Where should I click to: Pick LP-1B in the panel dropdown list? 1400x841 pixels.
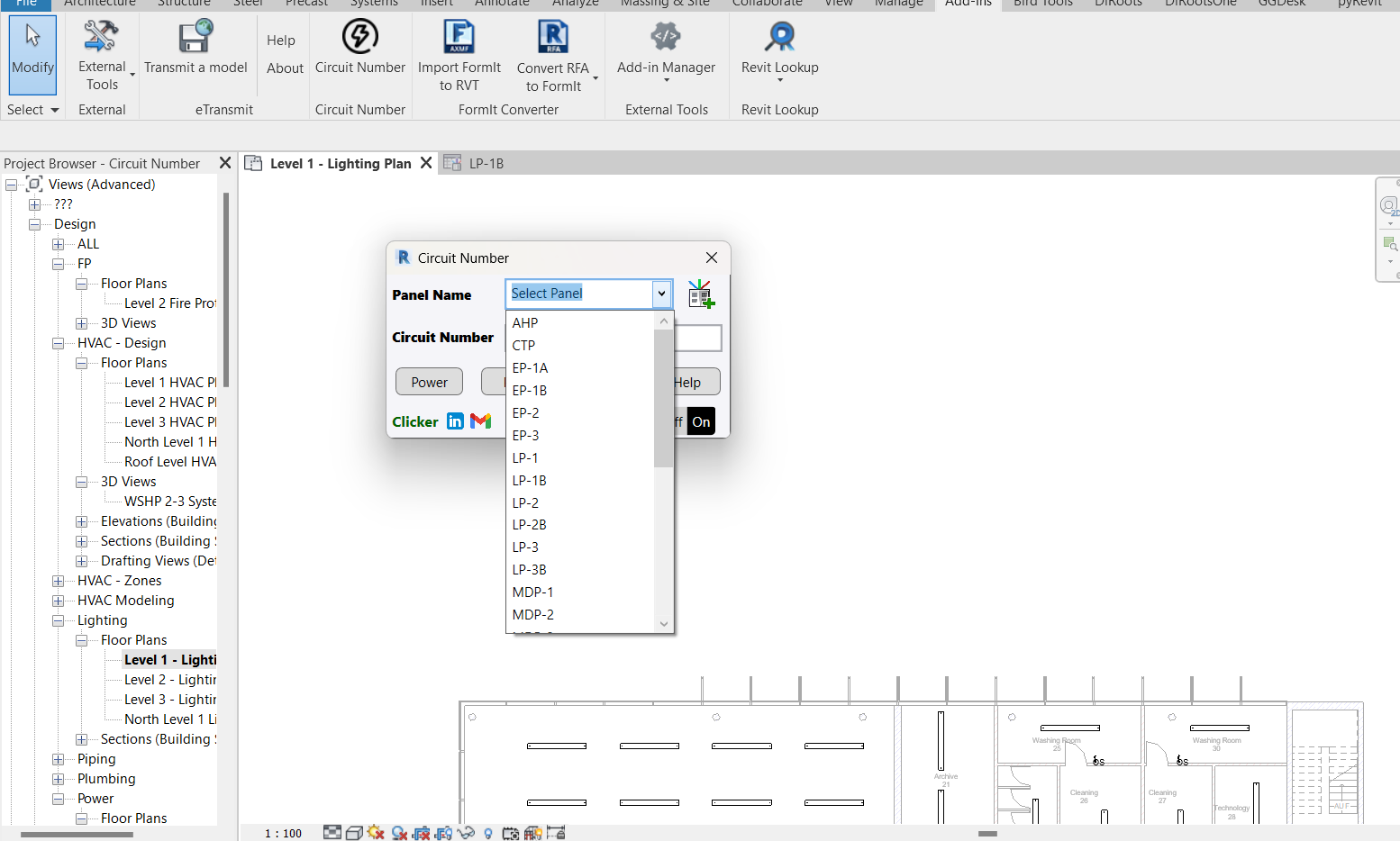(x=580, y=480)
